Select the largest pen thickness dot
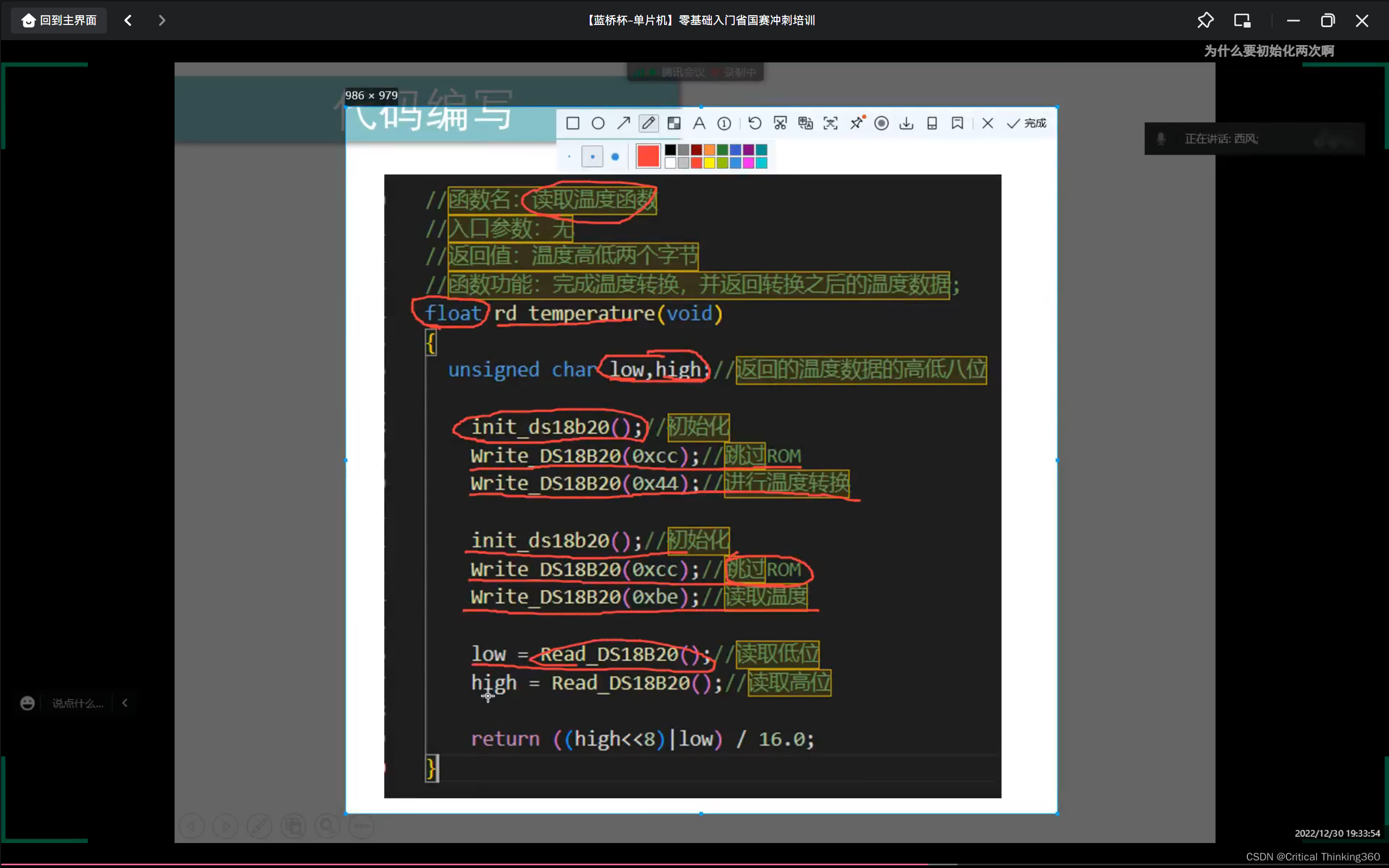This screenshot has height=868, width=1389. pyautogui.click(x=615, y=156)
